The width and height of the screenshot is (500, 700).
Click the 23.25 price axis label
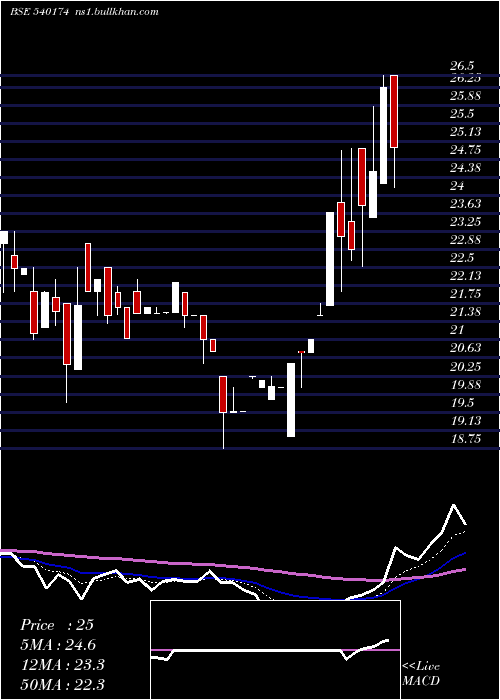coord(465,222)
